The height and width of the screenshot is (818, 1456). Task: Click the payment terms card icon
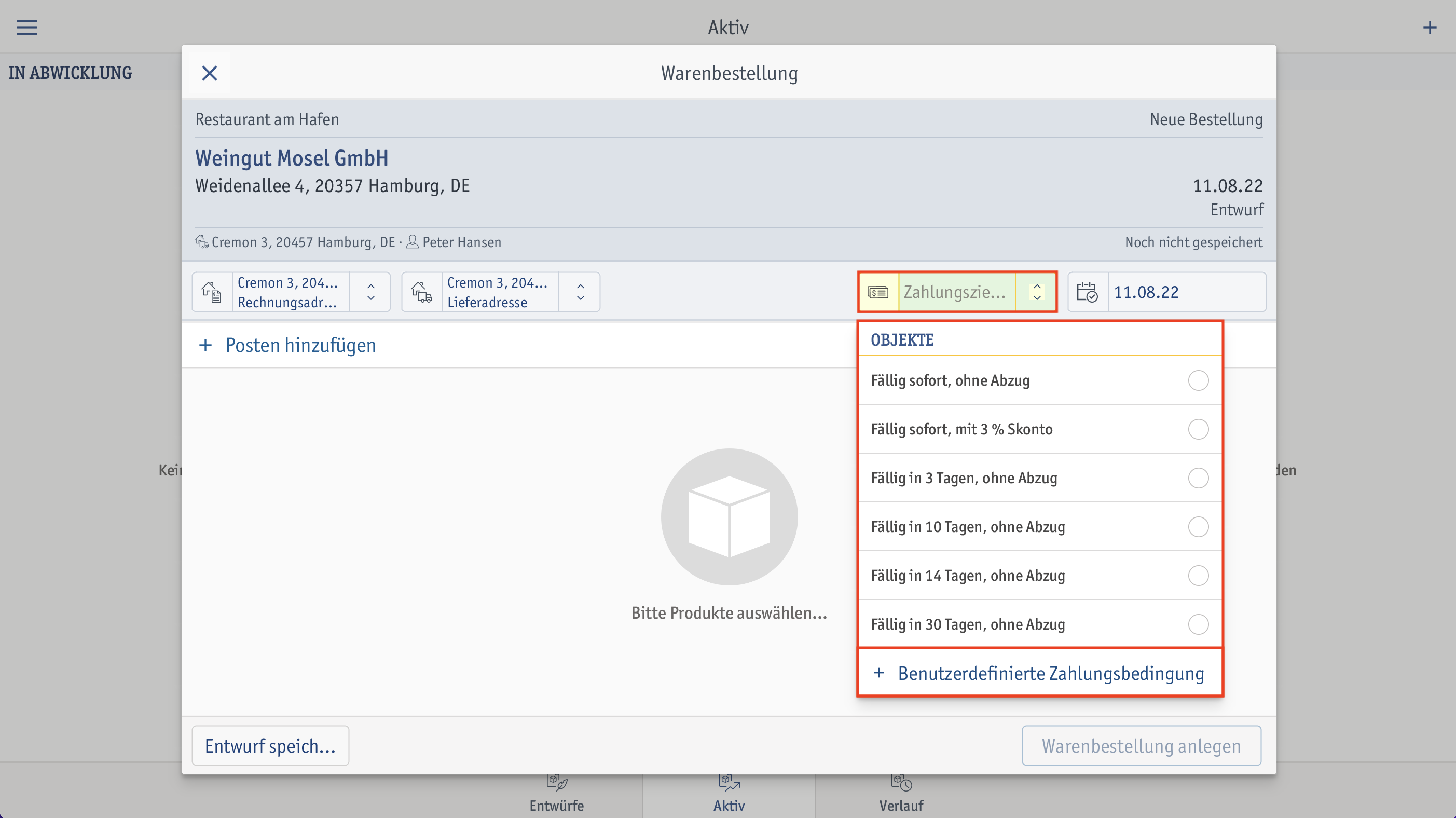(878, 292)
